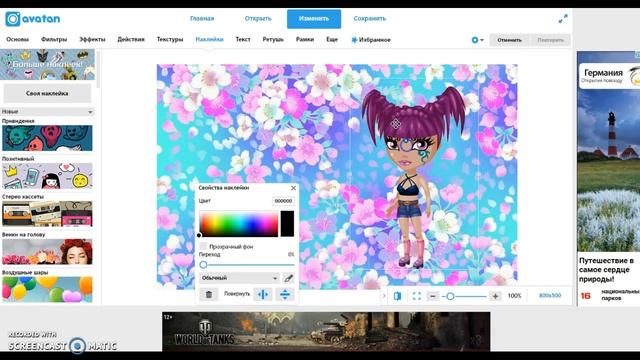
Task: Open the Фильтры menu
Action: 54,39
